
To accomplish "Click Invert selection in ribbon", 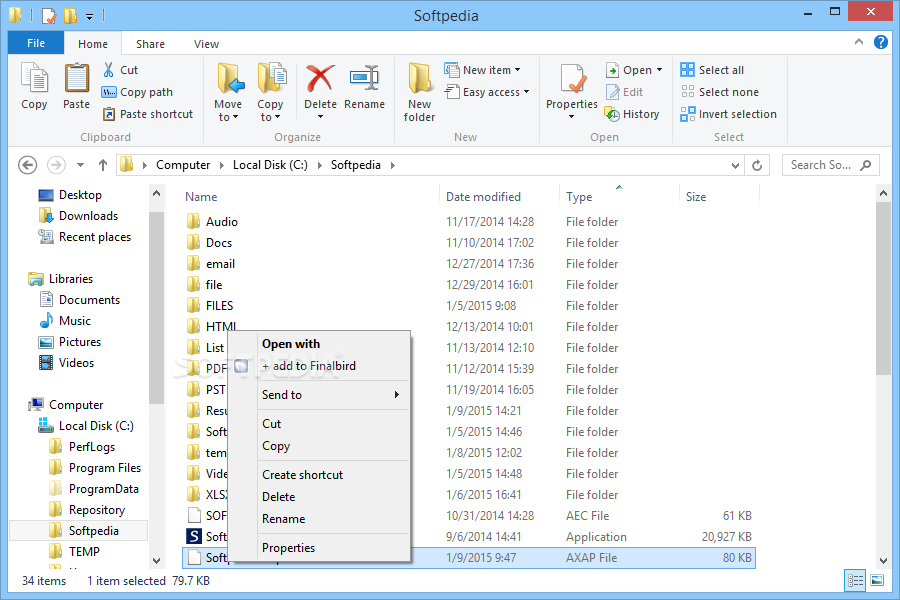I will (728, 114).
